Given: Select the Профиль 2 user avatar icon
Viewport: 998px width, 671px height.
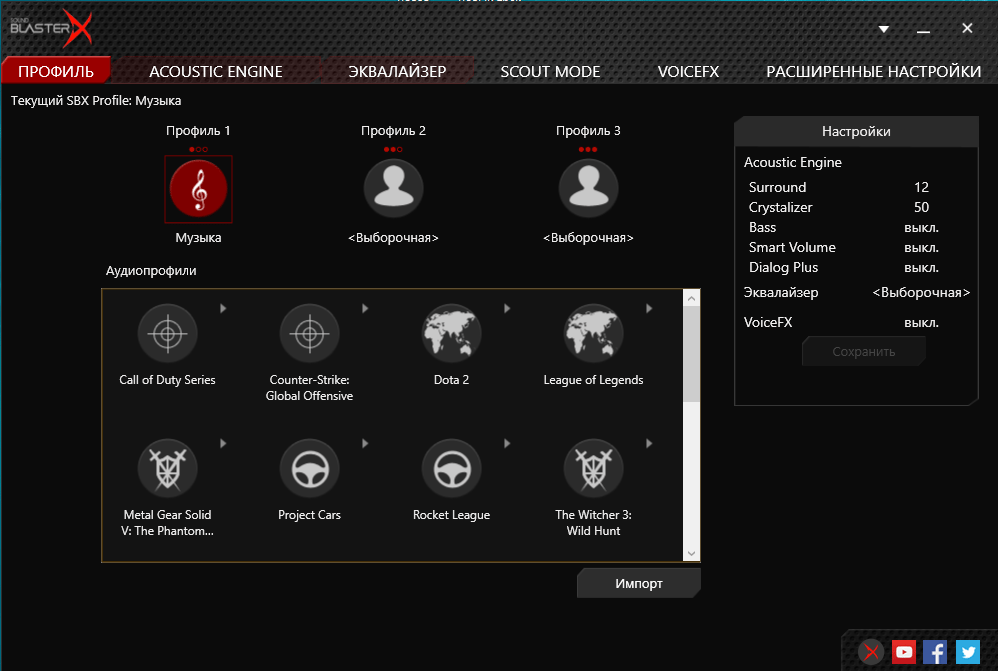Looking at the screenshot, I should coord(393,188).
